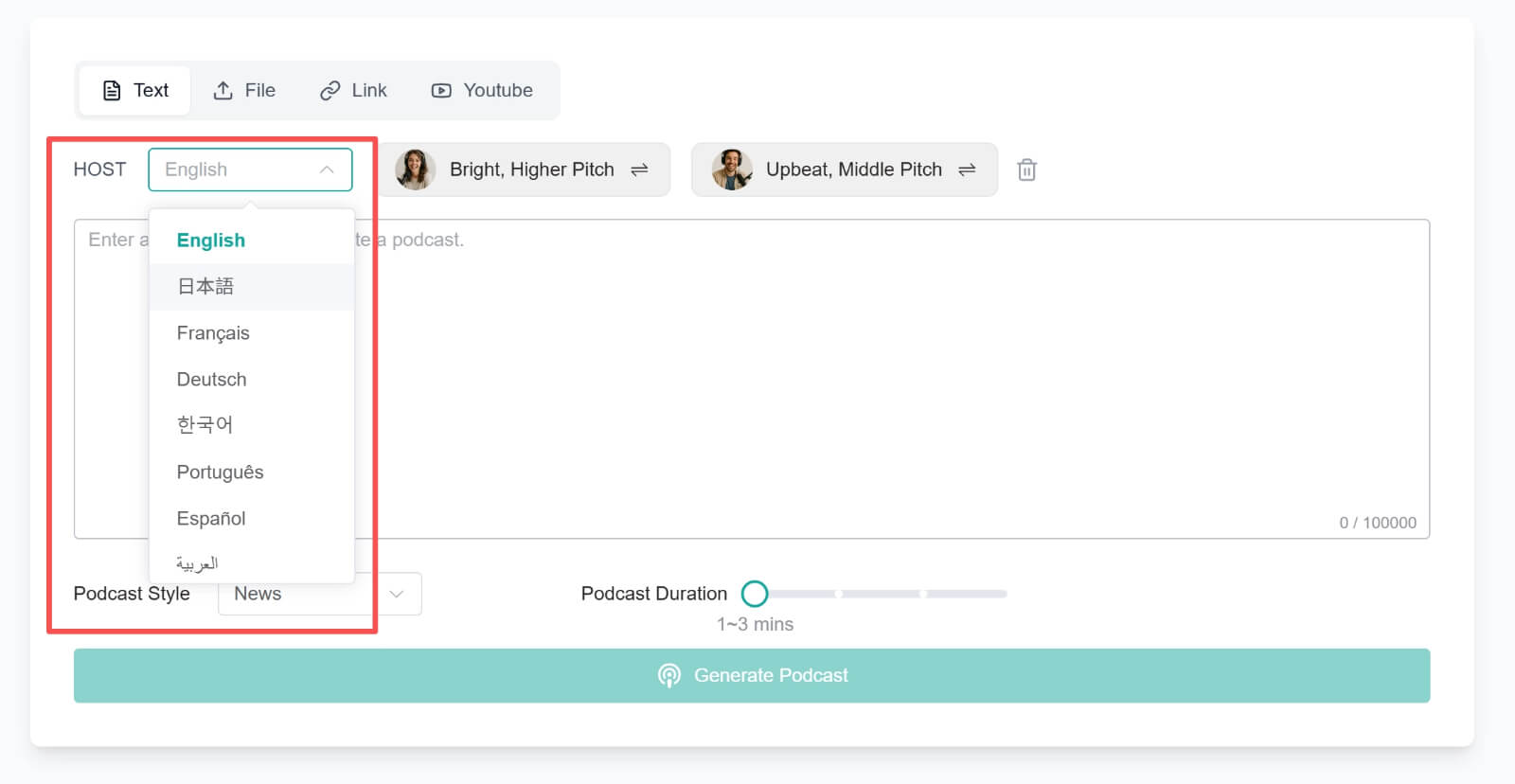Click swap arrows beside Bright, Higher Pitch
This screenshot has height=784, width=1515.
(639, 169)
